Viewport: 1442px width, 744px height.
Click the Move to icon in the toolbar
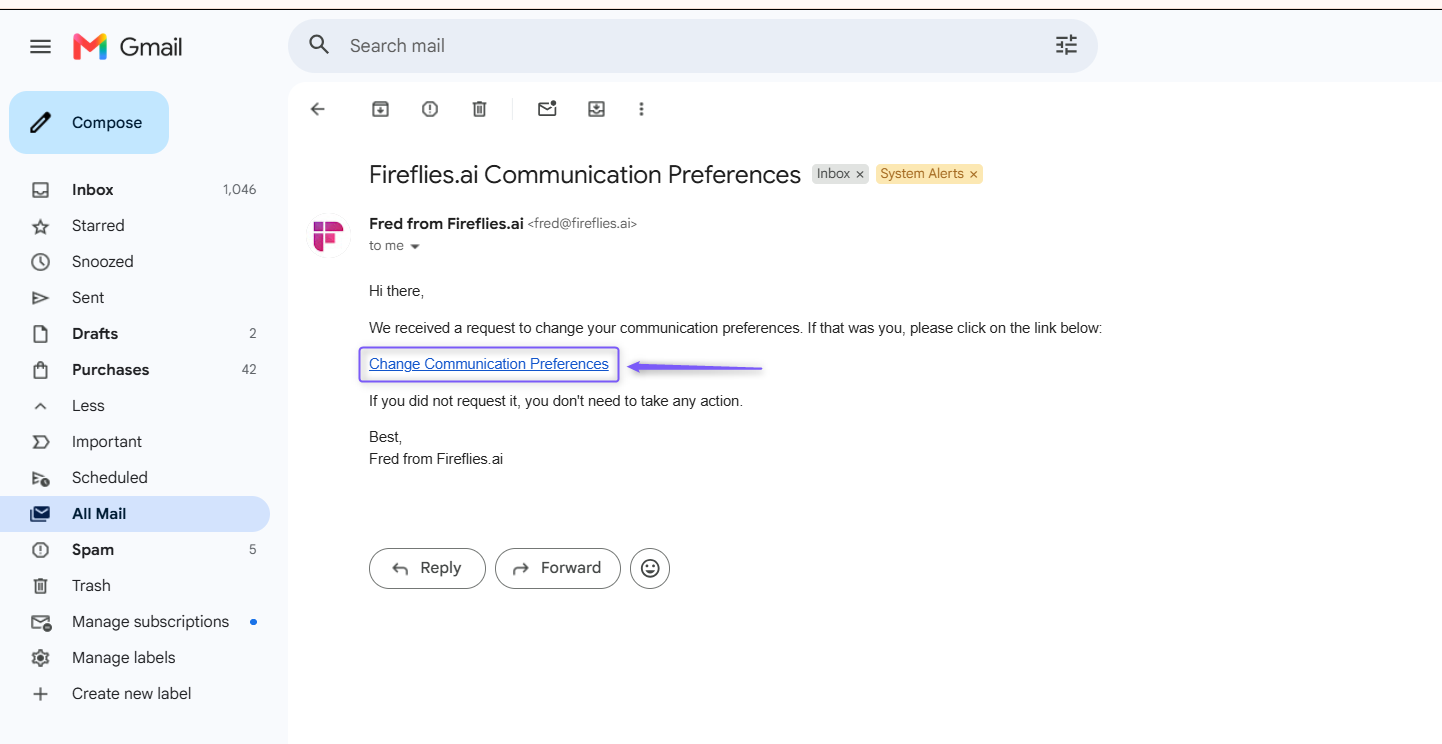tap(596, 109)
